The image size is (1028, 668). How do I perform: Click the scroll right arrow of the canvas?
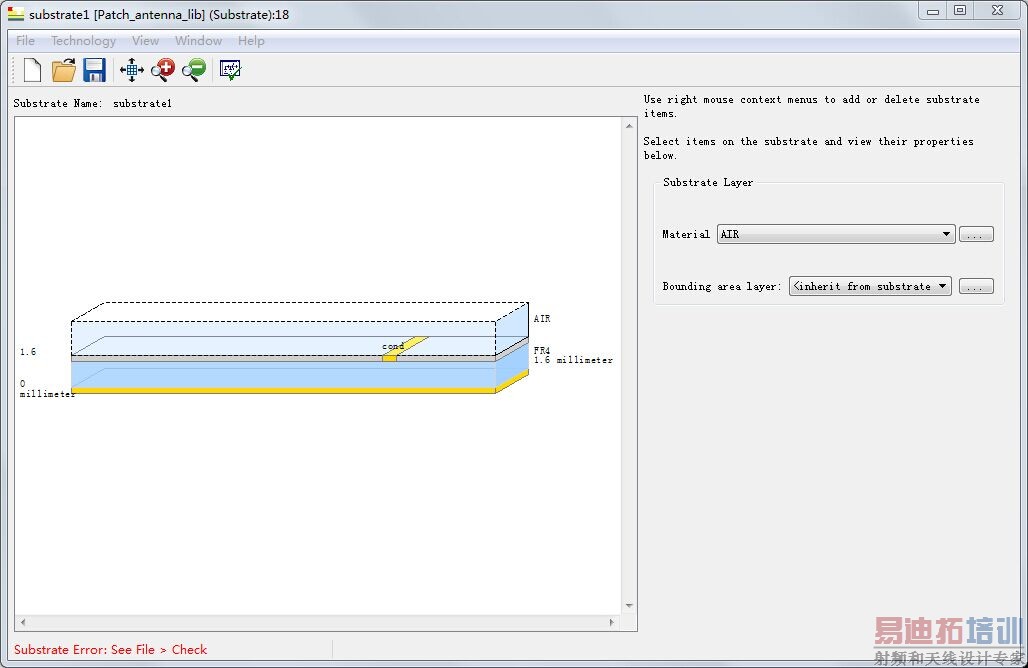pos(612,622)
